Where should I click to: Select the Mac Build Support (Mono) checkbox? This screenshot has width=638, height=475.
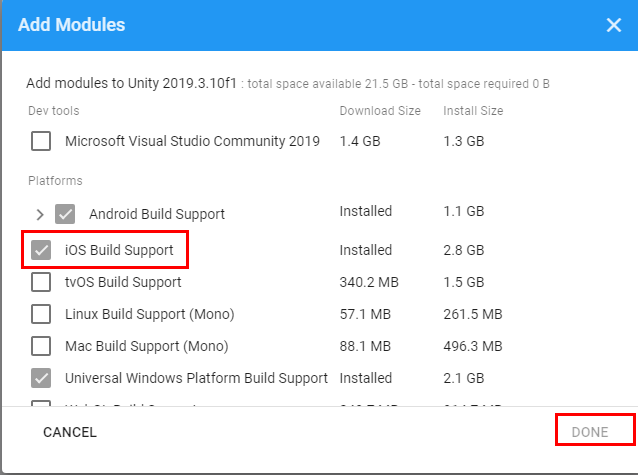[x=41, y=347]
